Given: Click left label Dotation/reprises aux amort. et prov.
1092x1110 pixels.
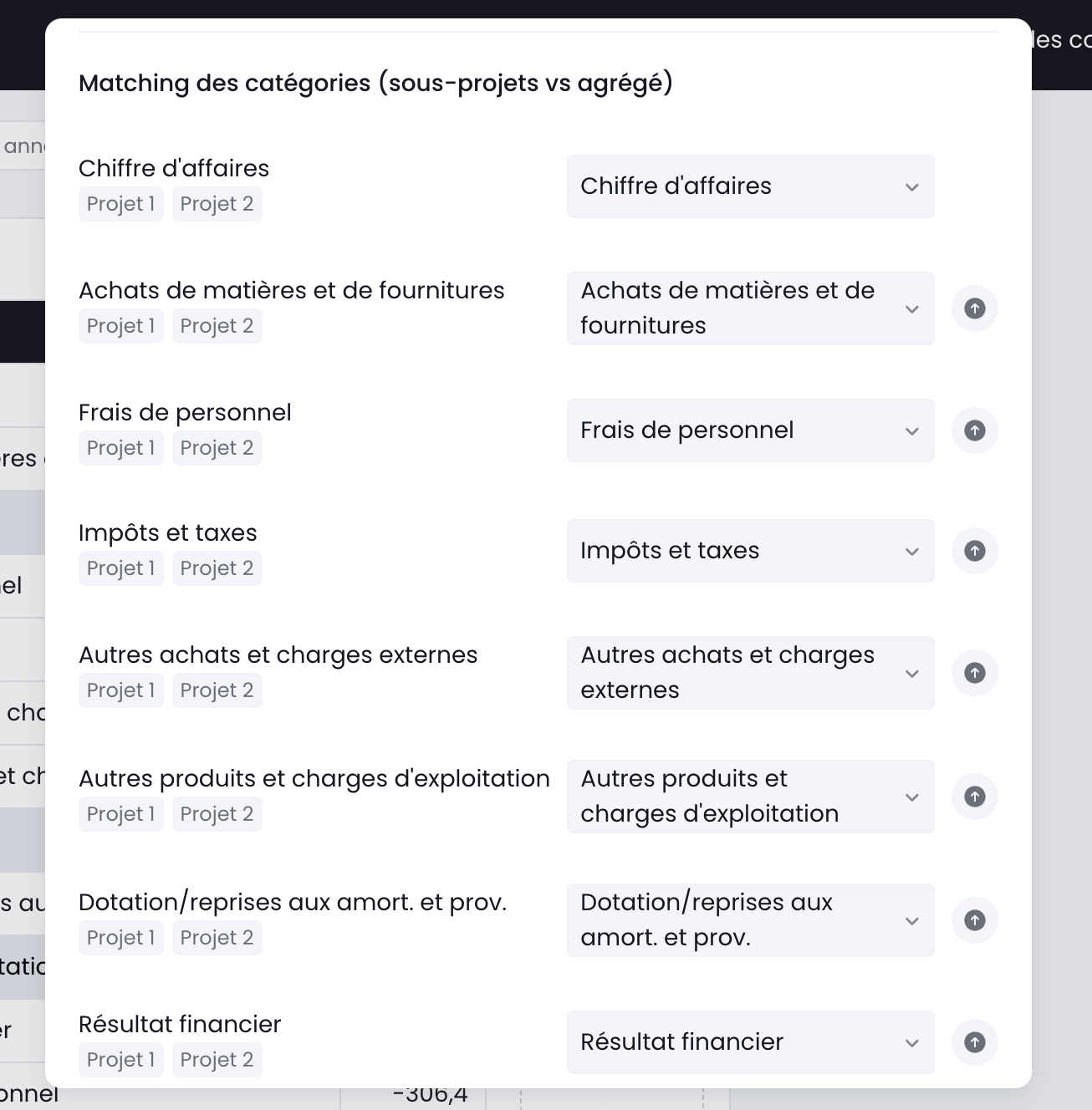Looking at the screenshot, I should (293, 903).
